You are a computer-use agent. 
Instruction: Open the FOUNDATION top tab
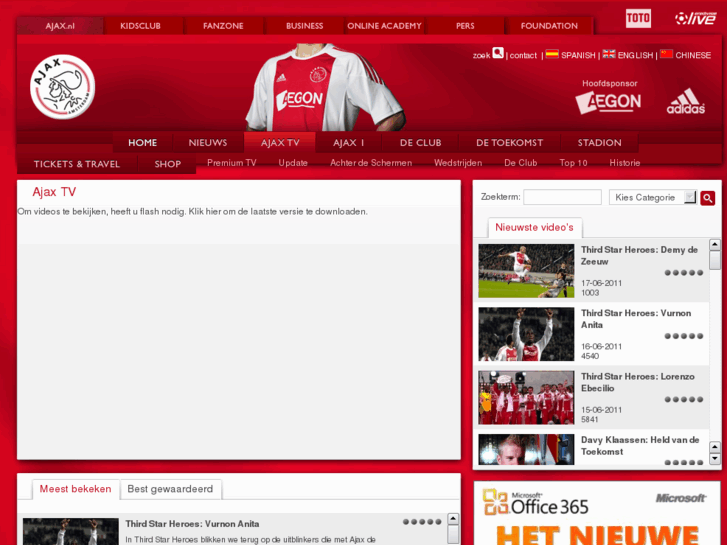[549, 26]
